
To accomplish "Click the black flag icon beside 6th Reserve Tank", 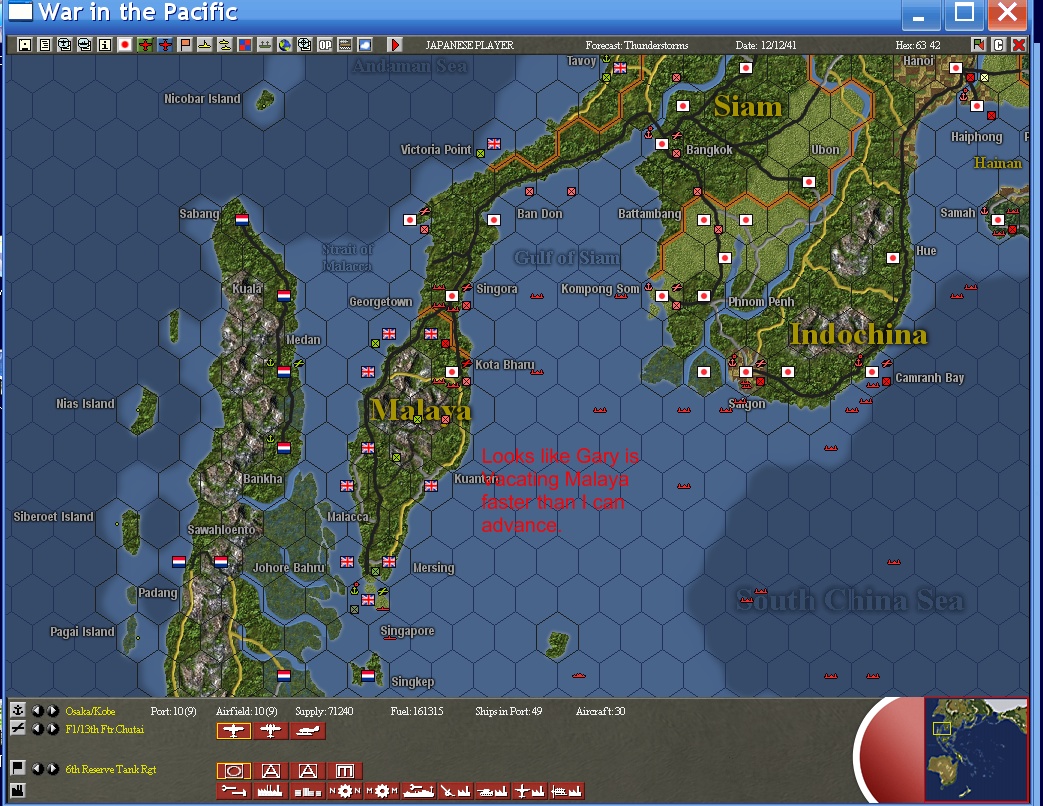I will click(x=18, y=768).
